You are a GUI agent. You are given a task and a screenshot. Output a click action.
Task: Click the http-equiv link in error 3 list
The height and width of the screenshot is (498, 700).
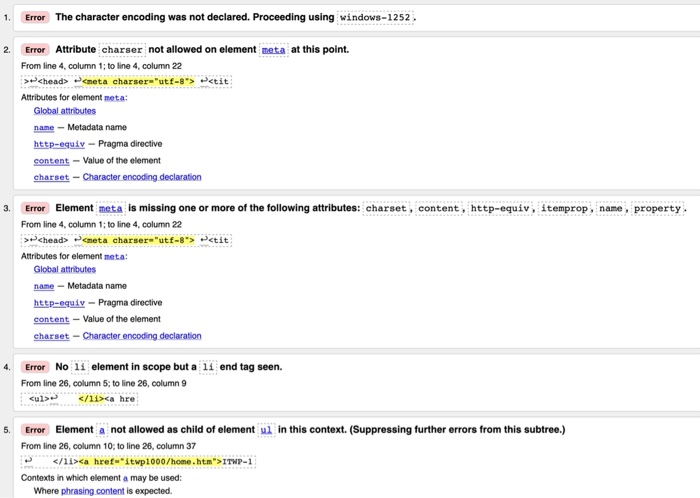(59, 303)
